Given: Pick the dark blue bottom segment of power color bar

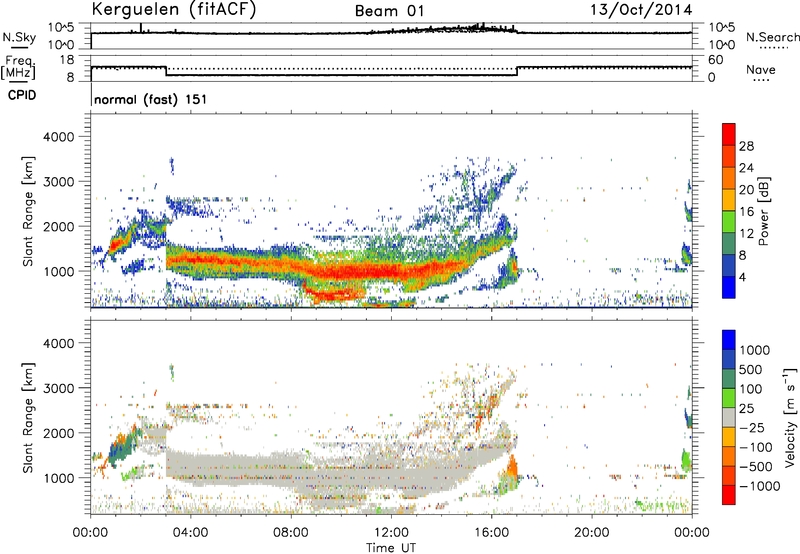Looking at the screenshot, I should click(729, 287).
